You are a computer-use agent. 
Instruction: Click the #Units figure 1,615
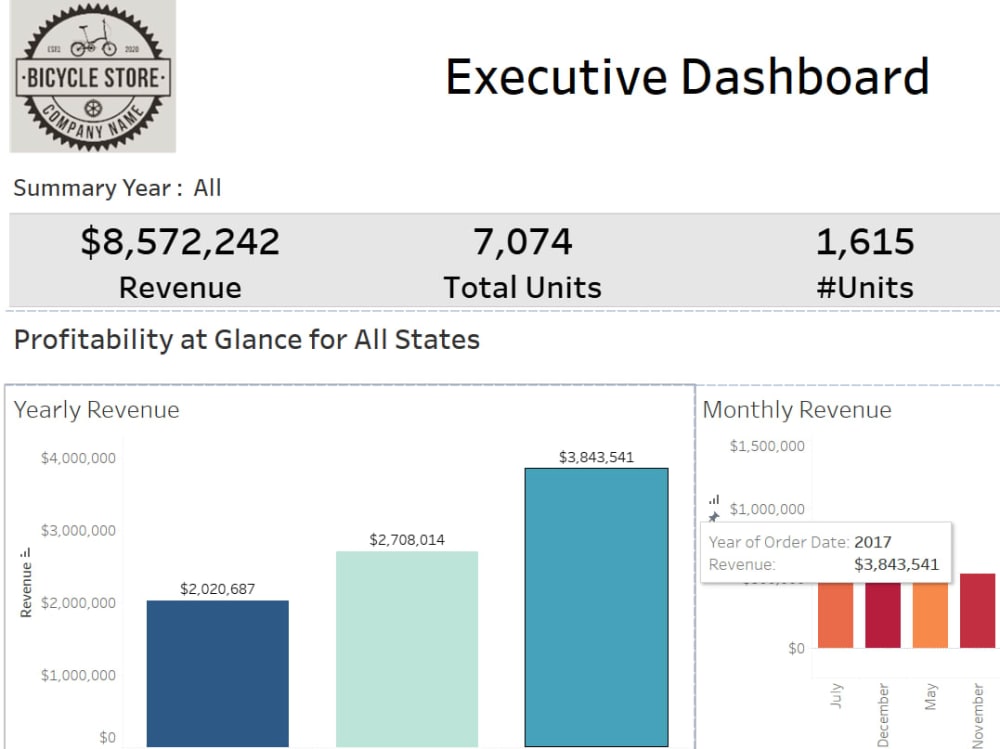click(x=866, y=240)
